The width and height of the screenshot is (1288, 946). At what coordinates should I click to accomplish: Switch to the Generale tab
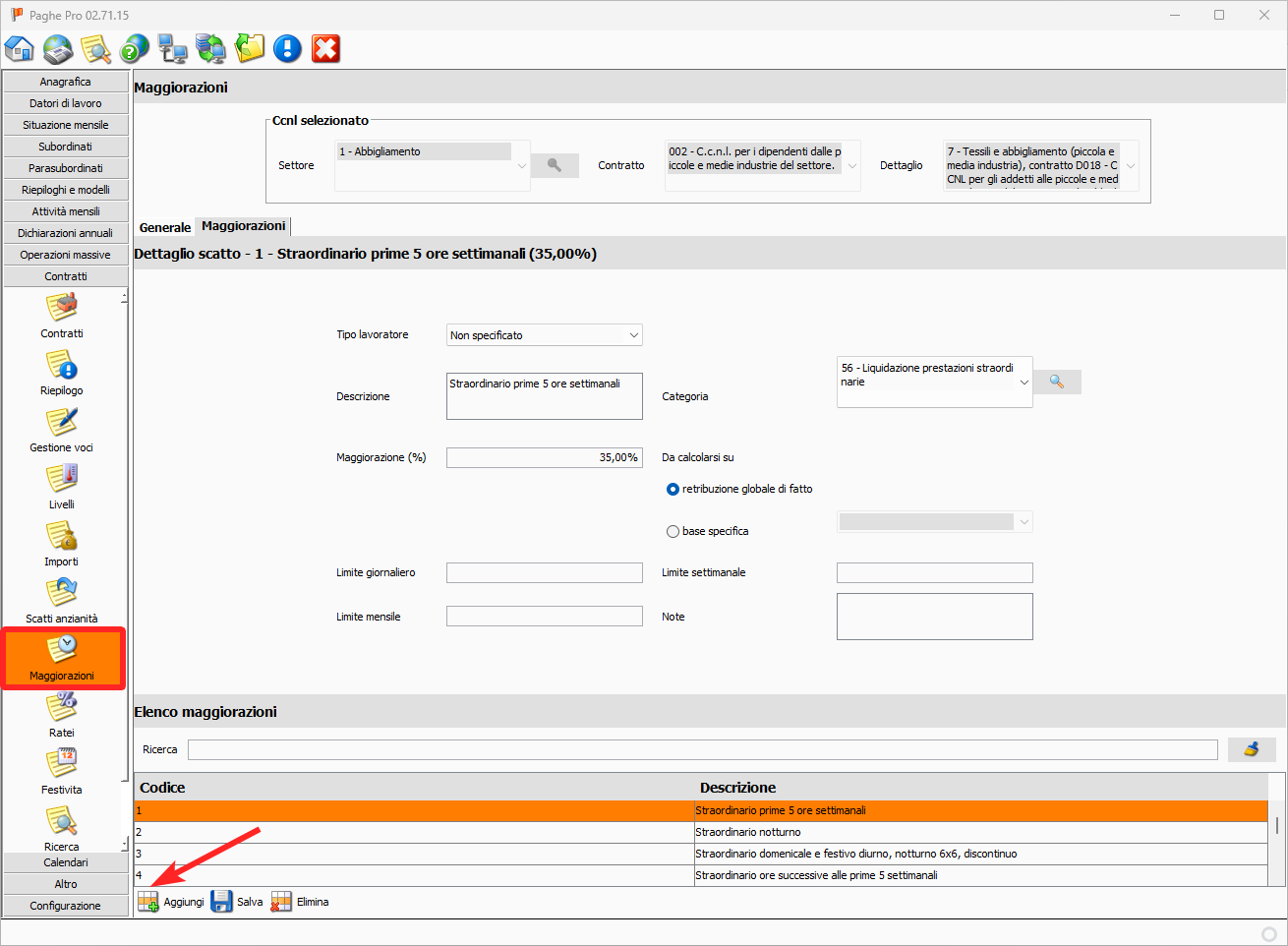point(164,227)
